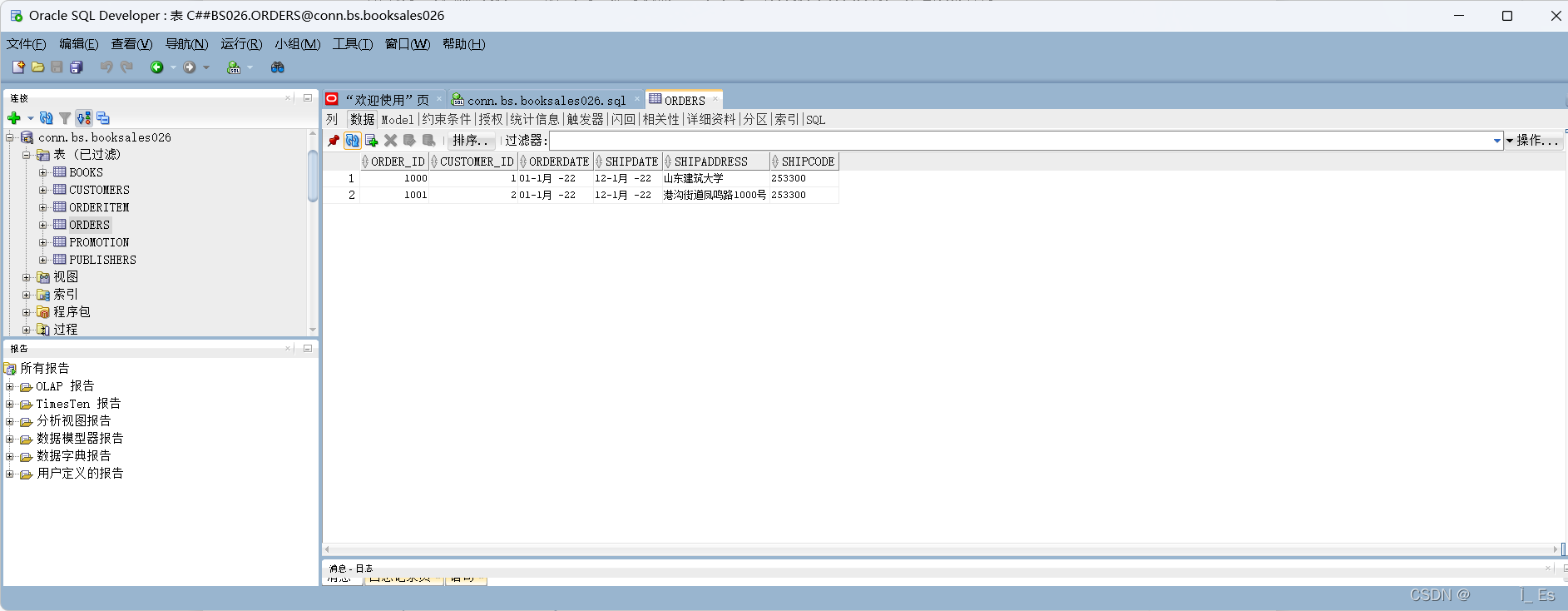
Task: Click the Redo arrow icon
Action: click(126, 67)
